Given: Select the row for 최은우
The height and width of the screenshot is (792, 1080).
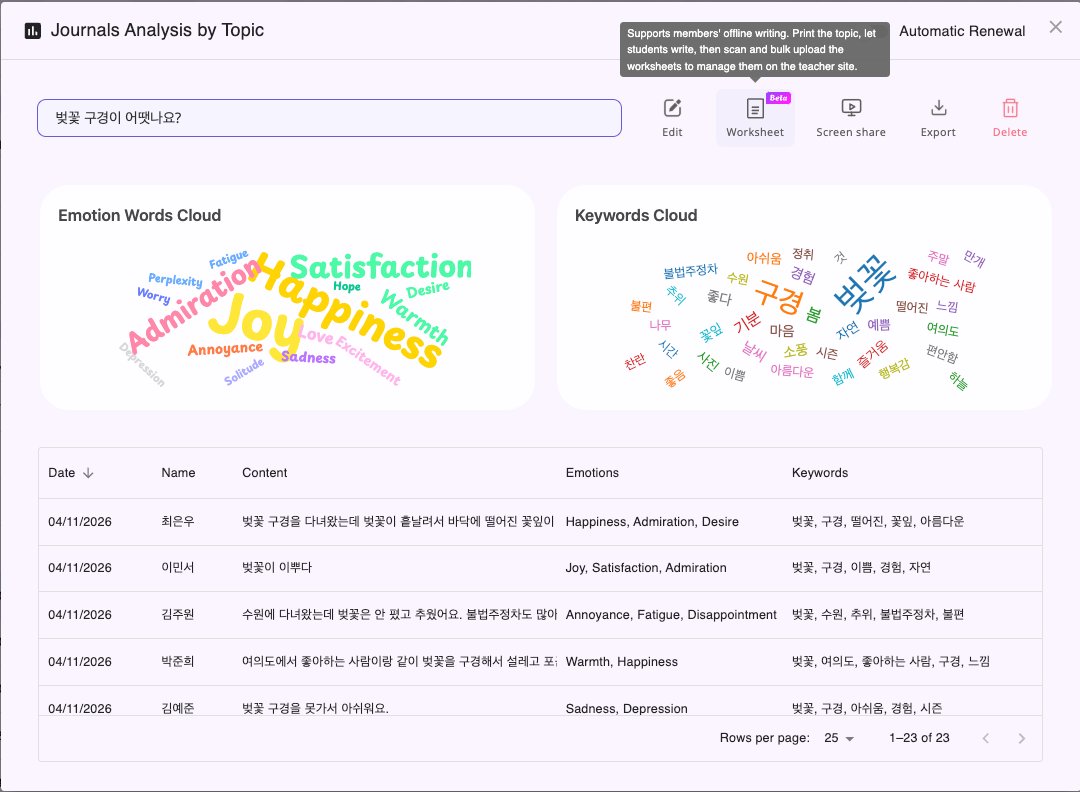Looking at the screenshot, I should click(175, 522).
